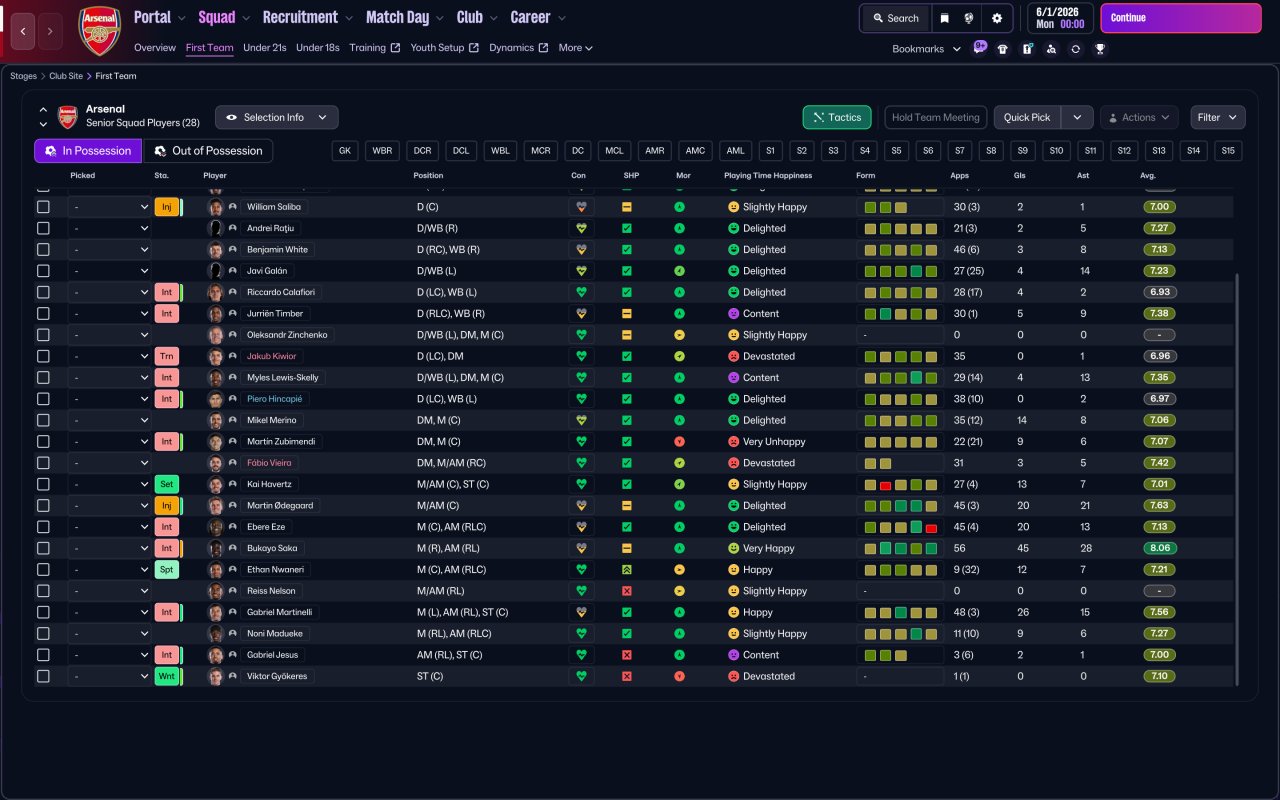This screenshot has height=800, width=1280.
Task: Go back with the left arrow
Action: [24, 31]
